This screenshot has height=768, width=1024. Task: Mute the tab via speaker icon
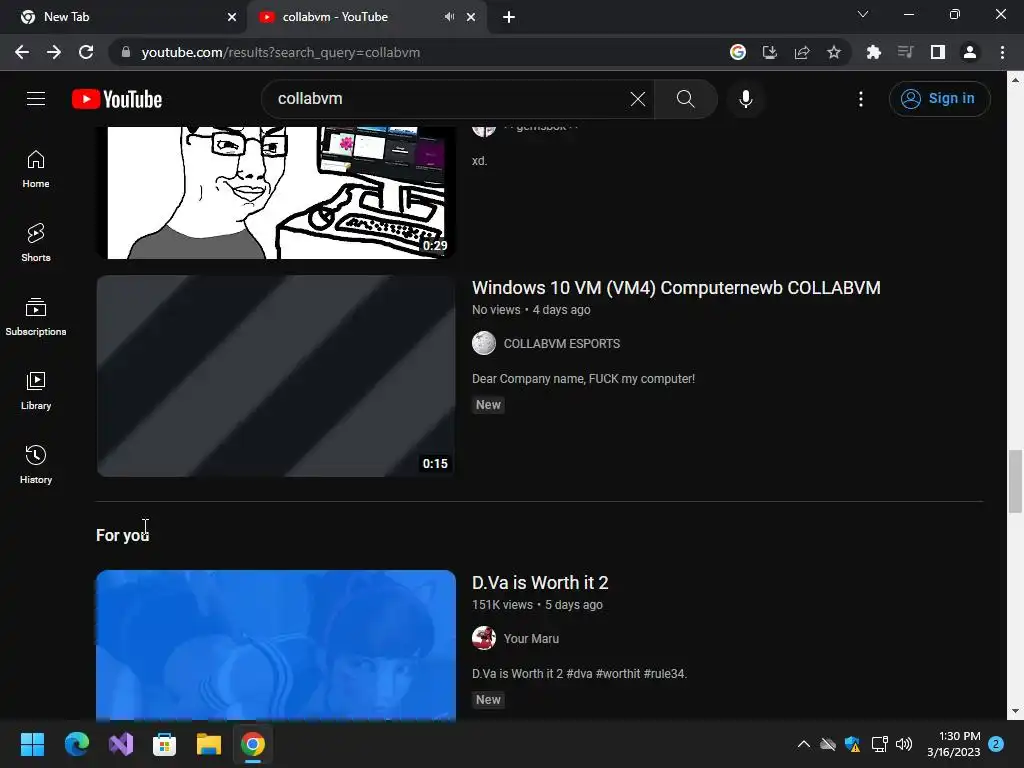449,17
